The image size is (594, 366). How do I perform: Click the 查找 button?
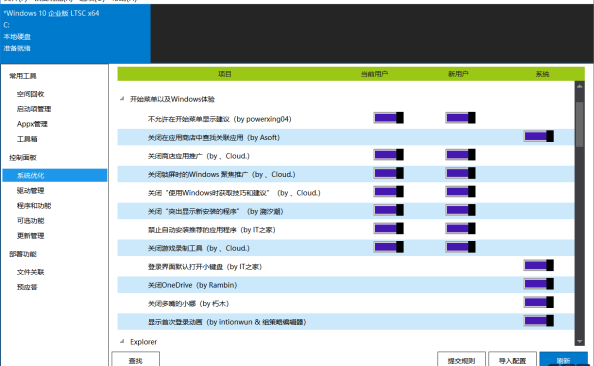(x=136, y=359)
